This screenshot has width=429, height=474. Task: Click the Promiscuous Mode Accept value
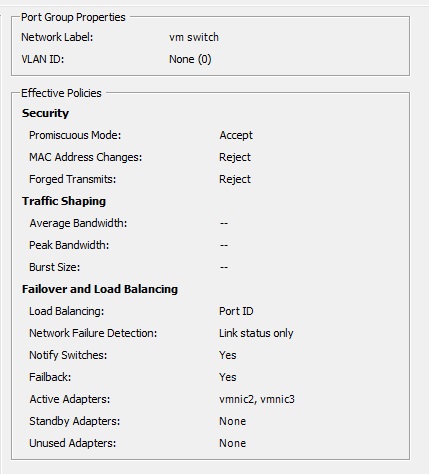pos(236,135)
